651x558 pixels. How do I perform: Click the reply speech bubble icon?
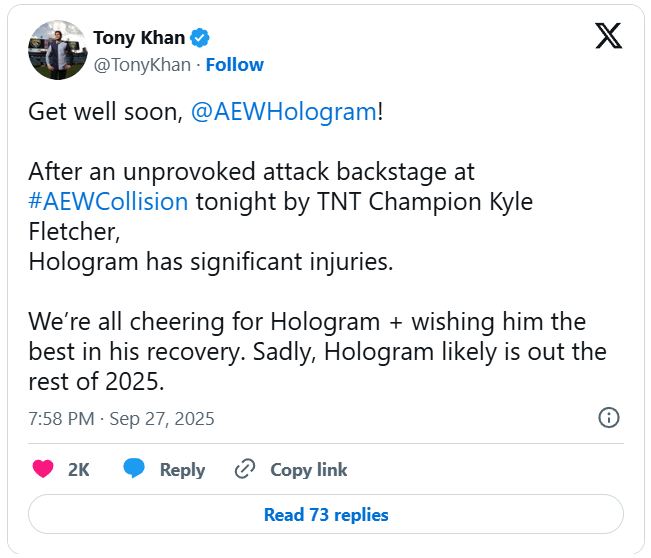click(135, 469)
